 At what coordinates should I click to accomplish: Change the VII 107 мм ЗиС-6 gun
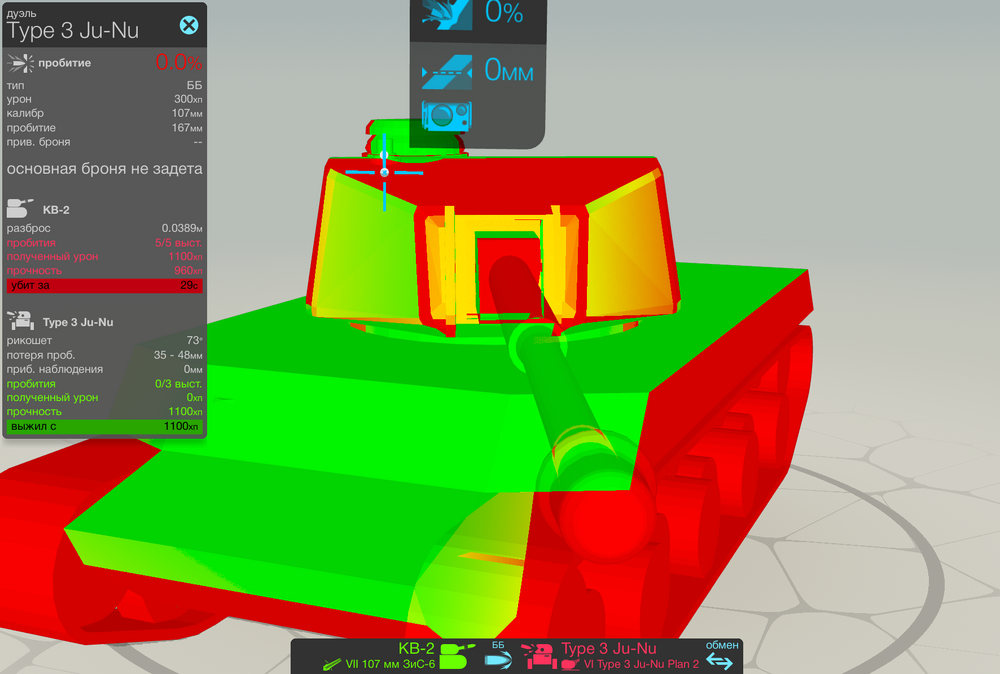click(390, 664)
